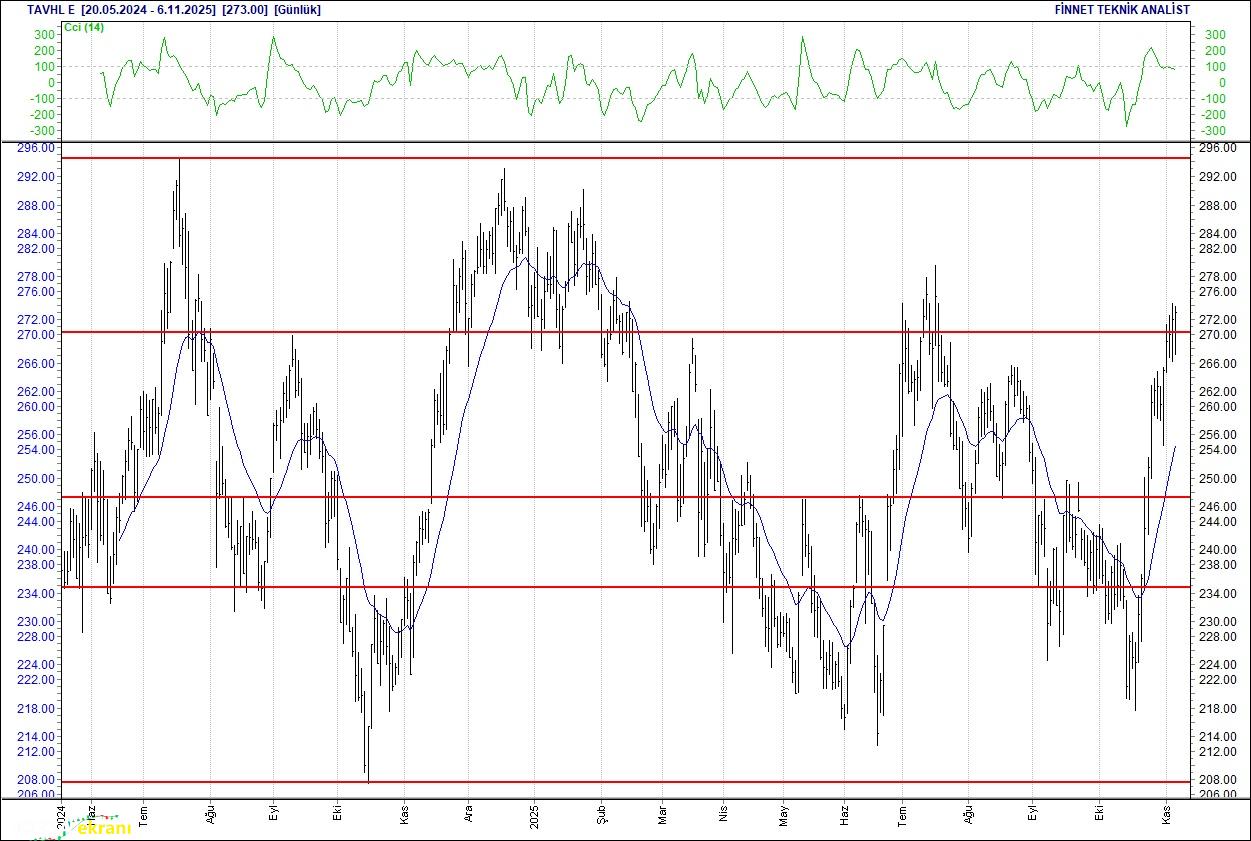Click the date range 20.05.2024 - 6.11.2025
The image size is (1251, 841).
[x=147, y=10]
